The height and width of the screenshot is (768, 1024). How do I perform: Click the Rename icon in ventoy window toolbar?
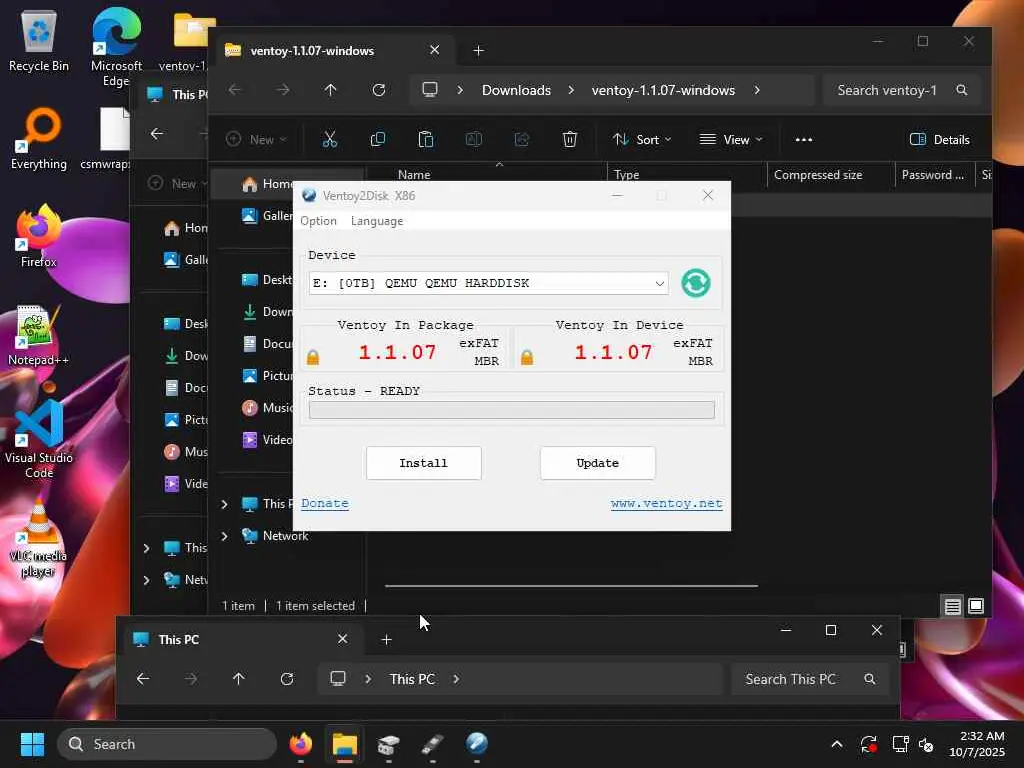point(473,139)
